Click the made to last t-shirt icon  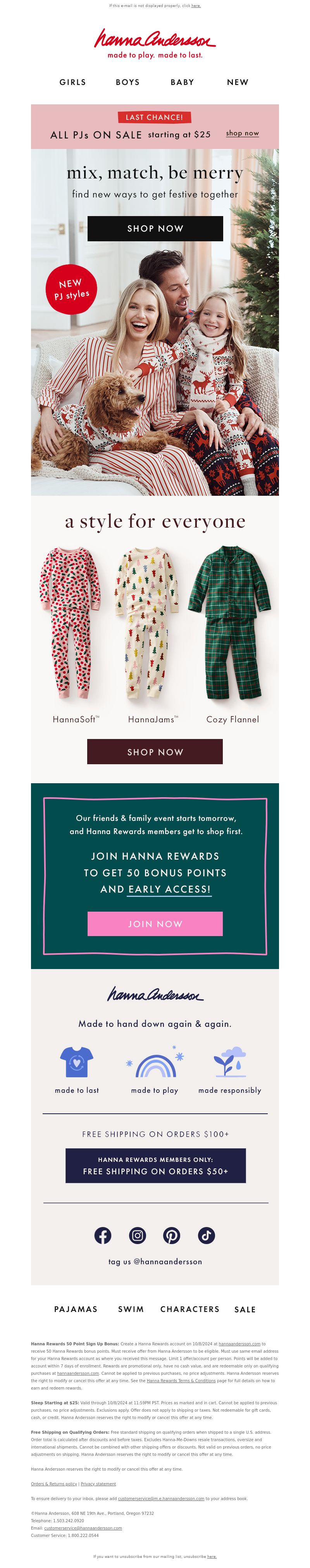(x=77, y=1062)
